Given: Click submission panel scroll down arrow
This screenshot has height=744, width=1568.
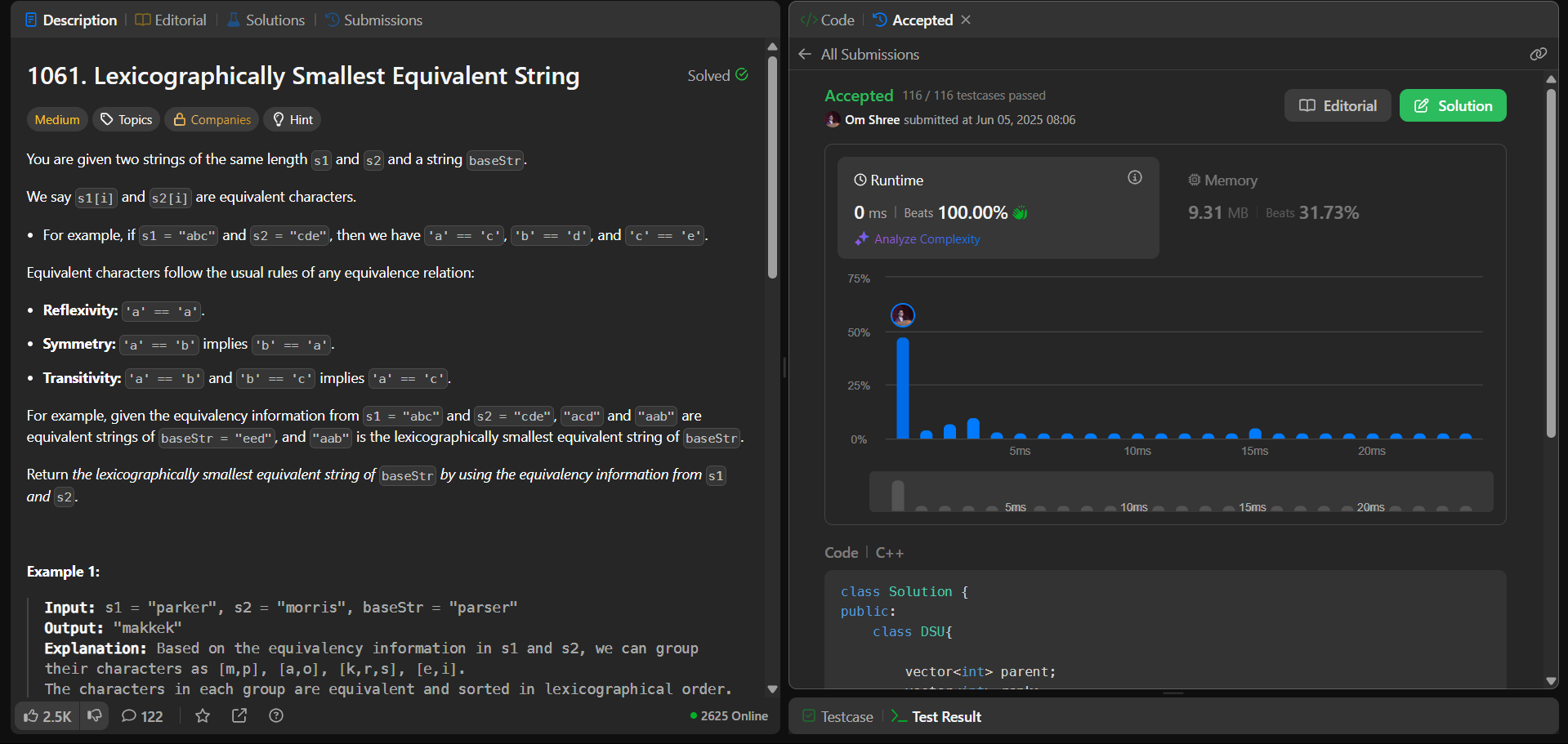Looking at the screenshot, I should click(x=1551, y=680).
